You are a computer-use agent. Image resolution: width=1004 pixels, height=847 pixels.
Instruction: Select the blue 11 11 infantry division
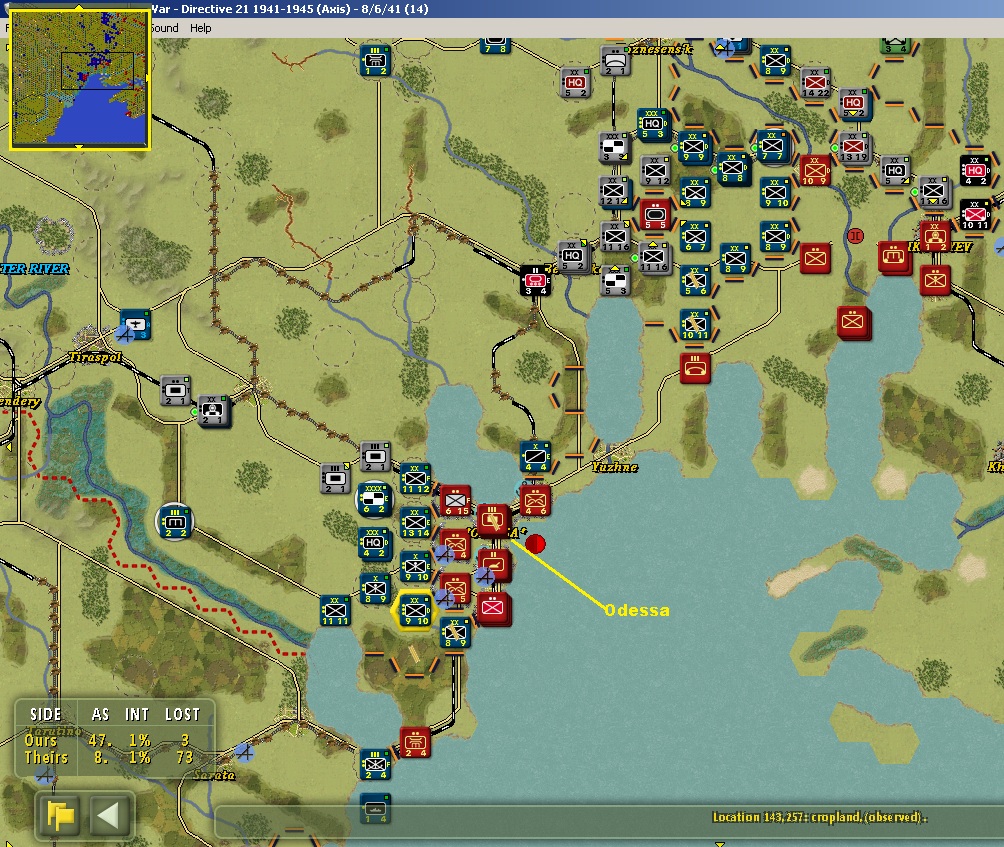point(335,611)
